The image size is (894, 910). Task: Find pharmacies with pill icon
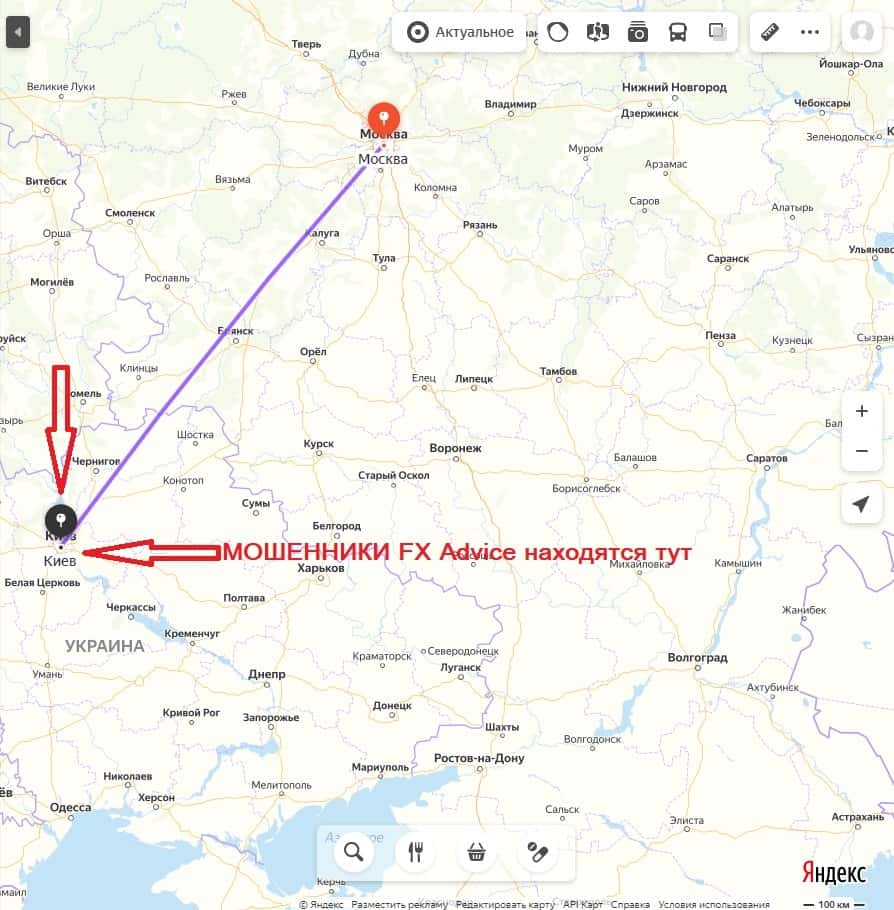pos(538,852)
